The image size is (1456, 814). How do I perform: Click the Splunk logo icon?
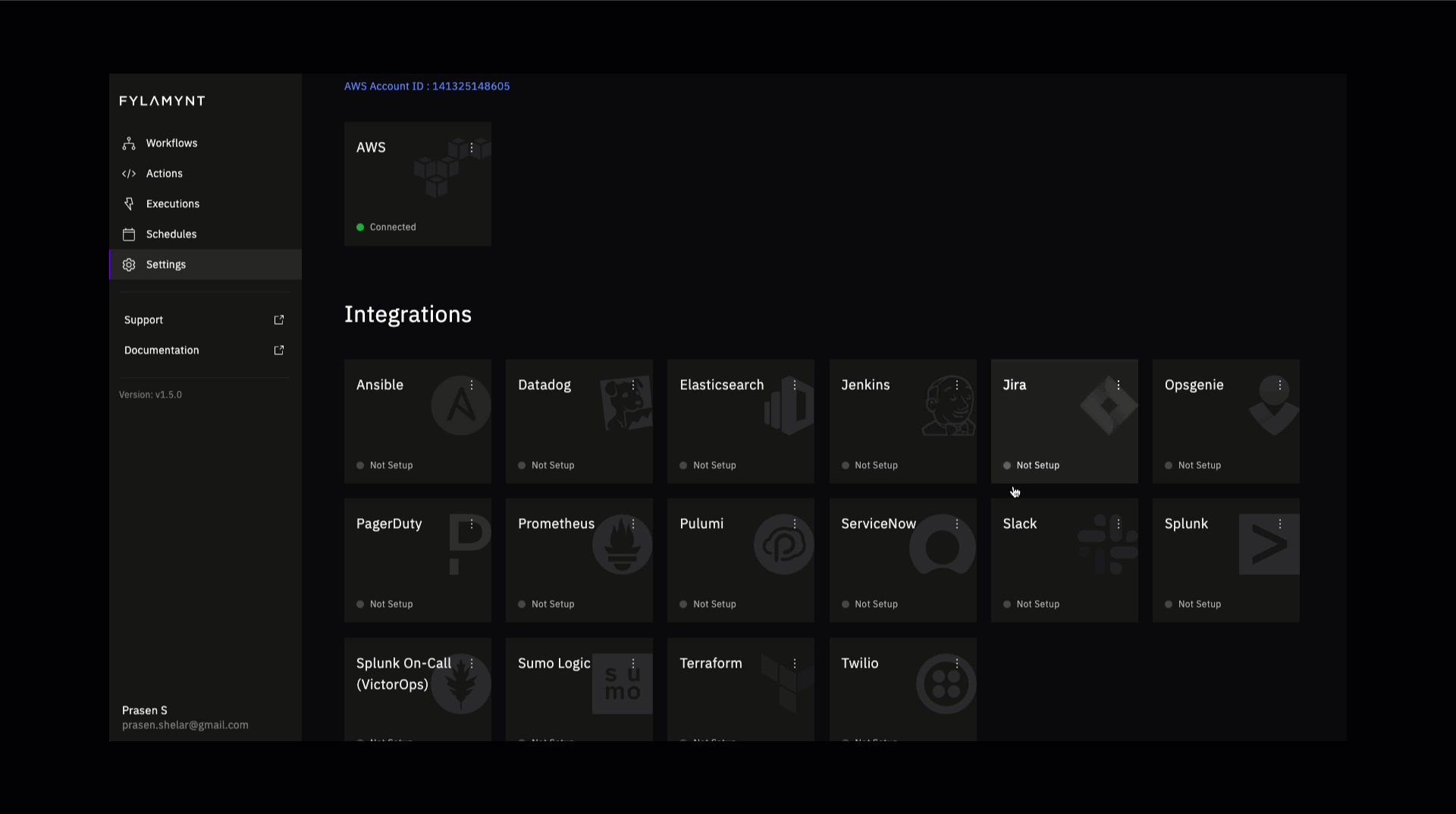point(1269,545)
